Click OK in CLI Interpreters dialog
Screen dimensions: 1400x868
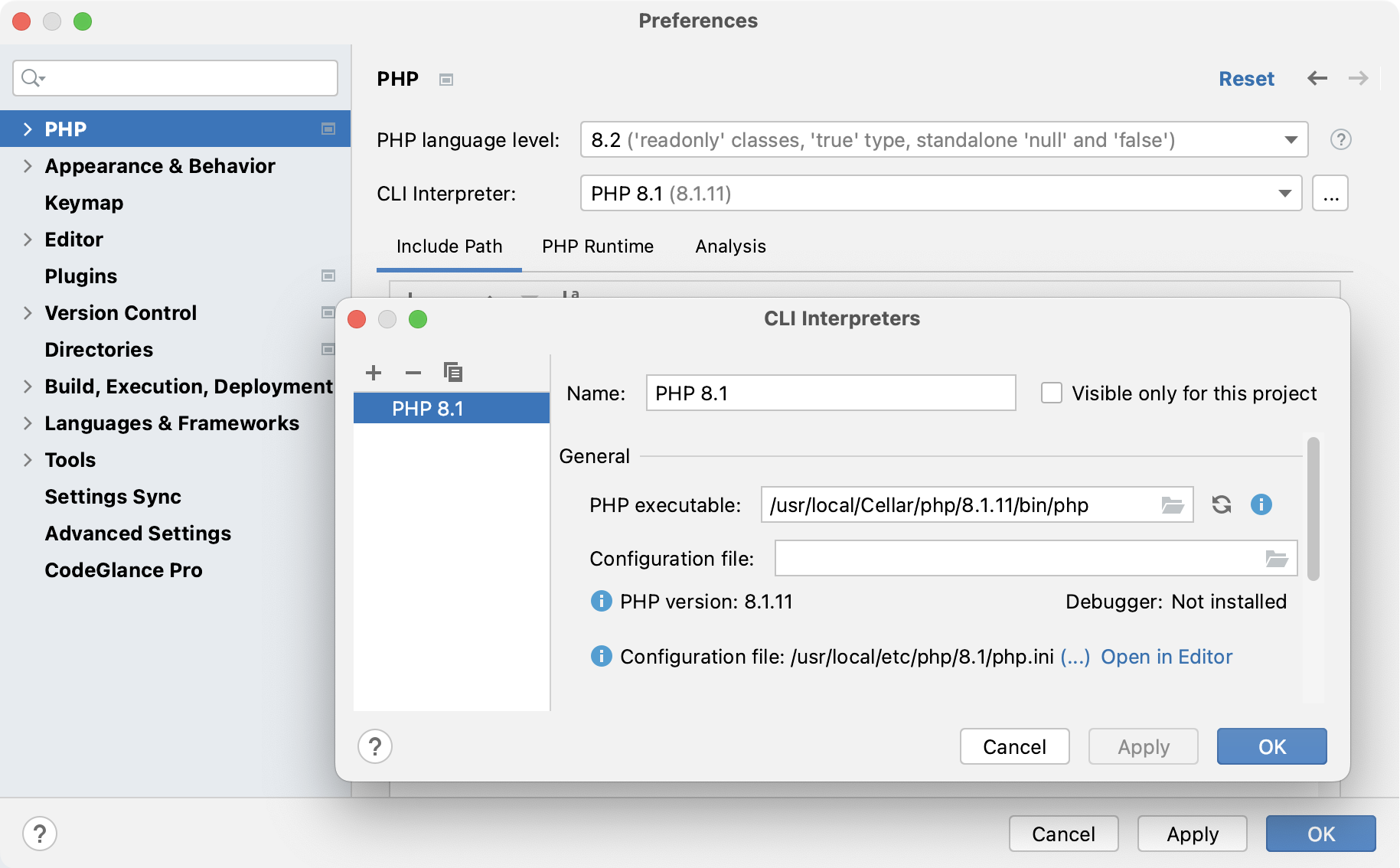click(1271, 746)
